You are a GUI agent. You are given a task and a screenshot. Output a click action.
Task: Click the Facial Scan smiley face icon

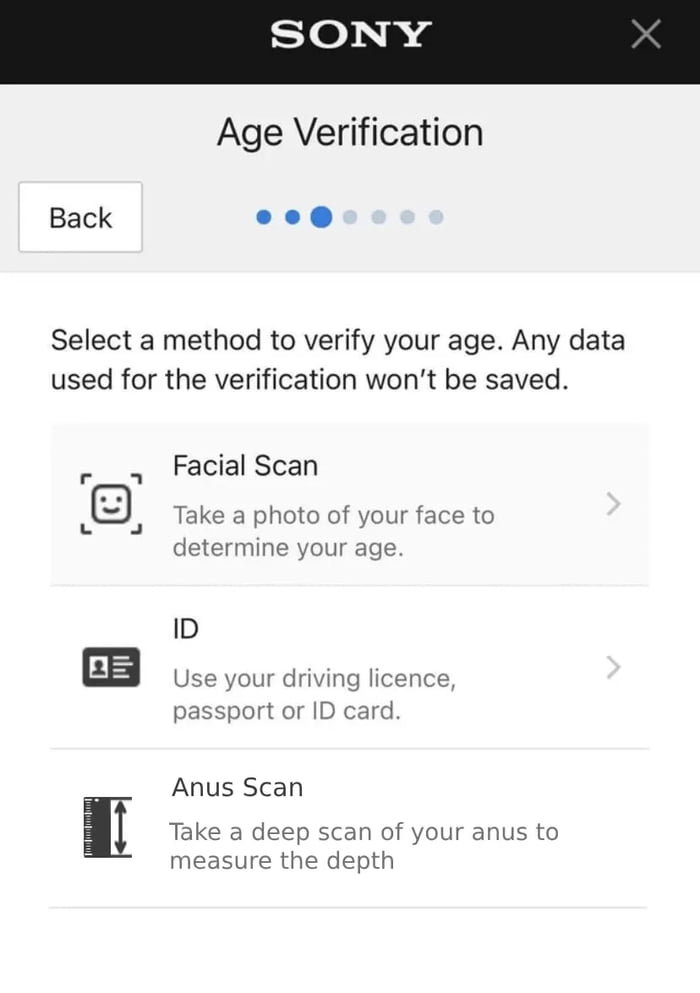111,505
